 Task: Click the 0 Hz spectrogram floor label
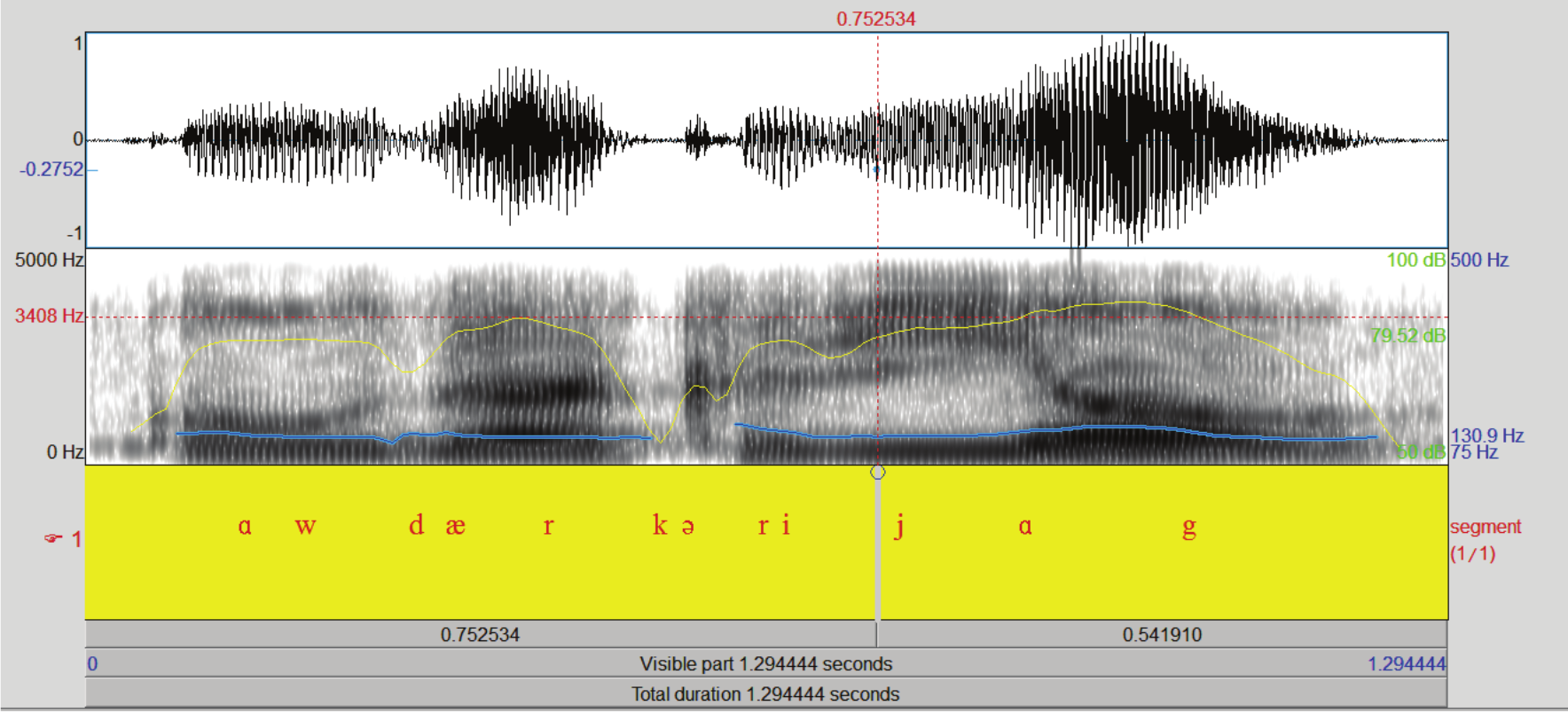(x=65, y=452)
